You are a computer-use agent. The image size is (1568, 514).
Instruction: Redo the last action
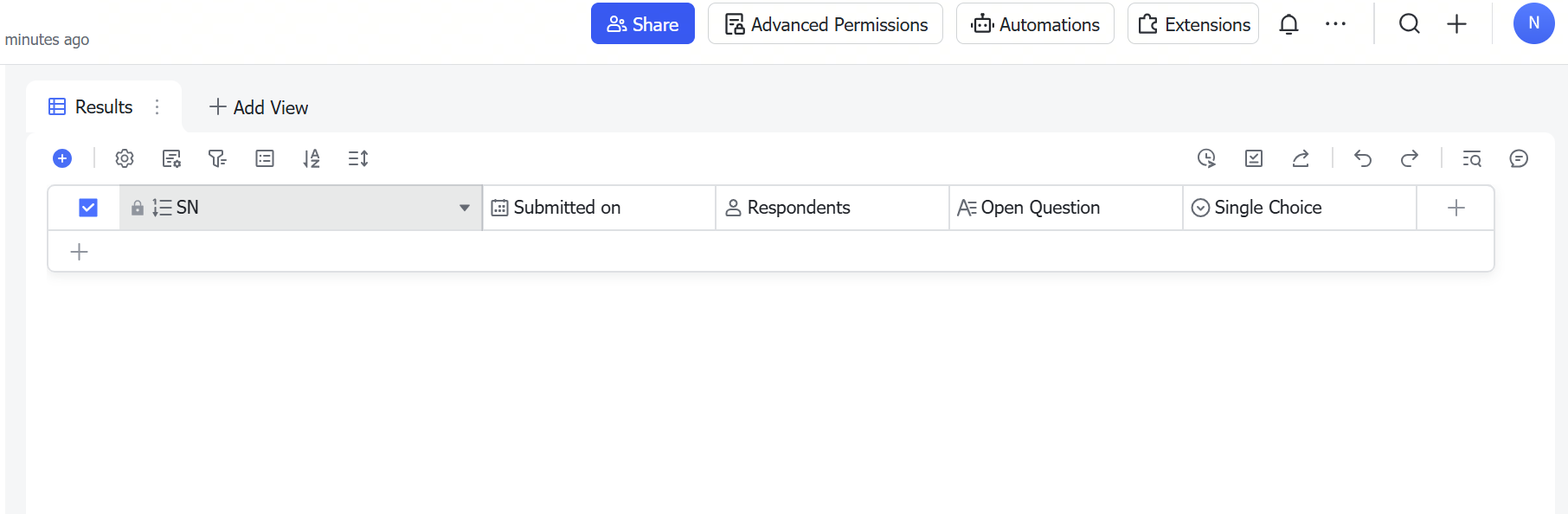click(x=1410, y=158)
